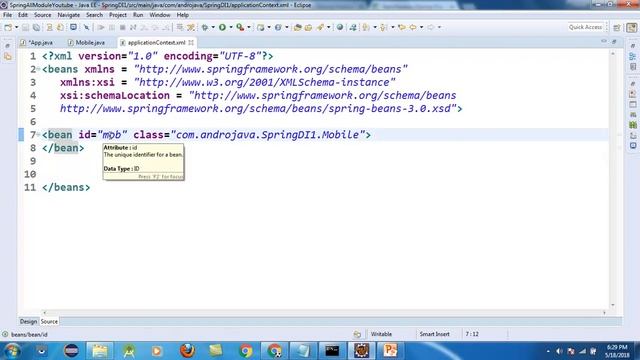Viewport: 640px width, 360px height.
Task: Click the New file wizard icon
Action: click(8, 27)
